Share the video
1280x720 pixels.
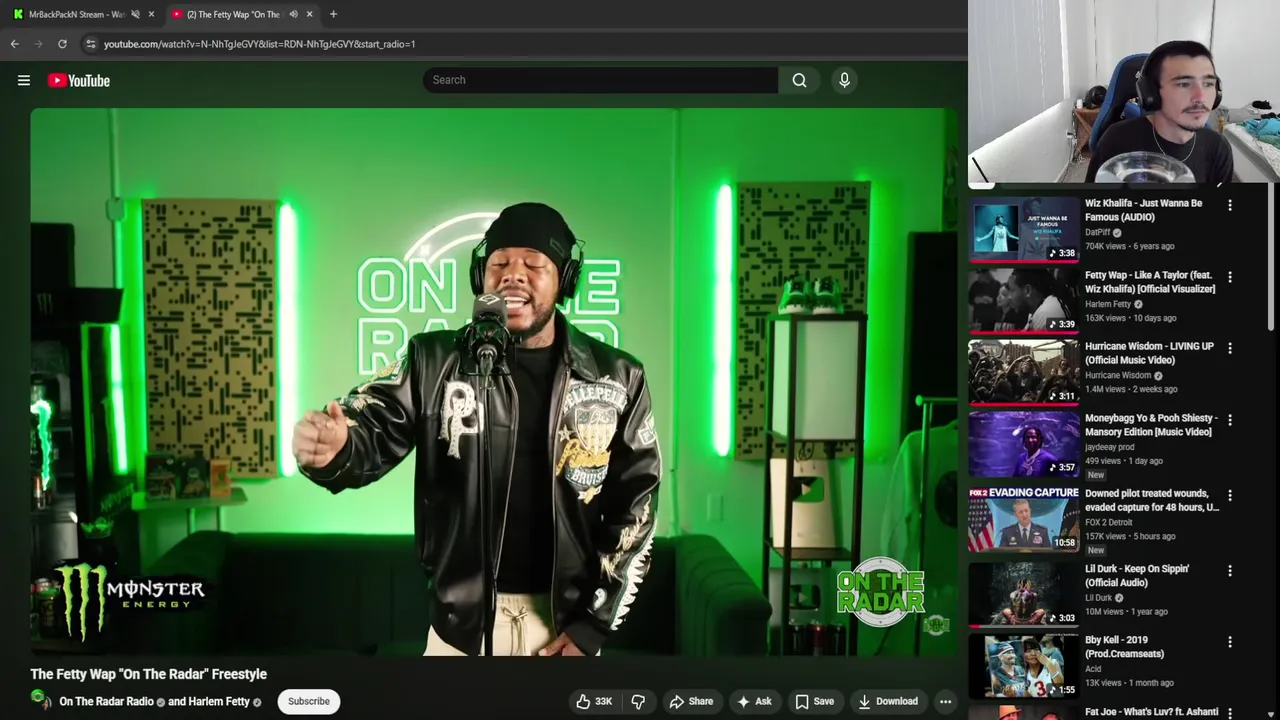click(x=691, y=701)
